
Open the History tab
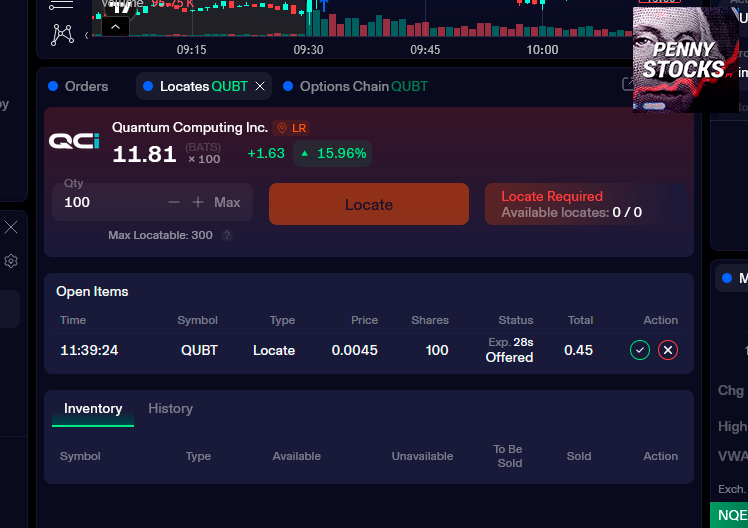pos(170,409)
